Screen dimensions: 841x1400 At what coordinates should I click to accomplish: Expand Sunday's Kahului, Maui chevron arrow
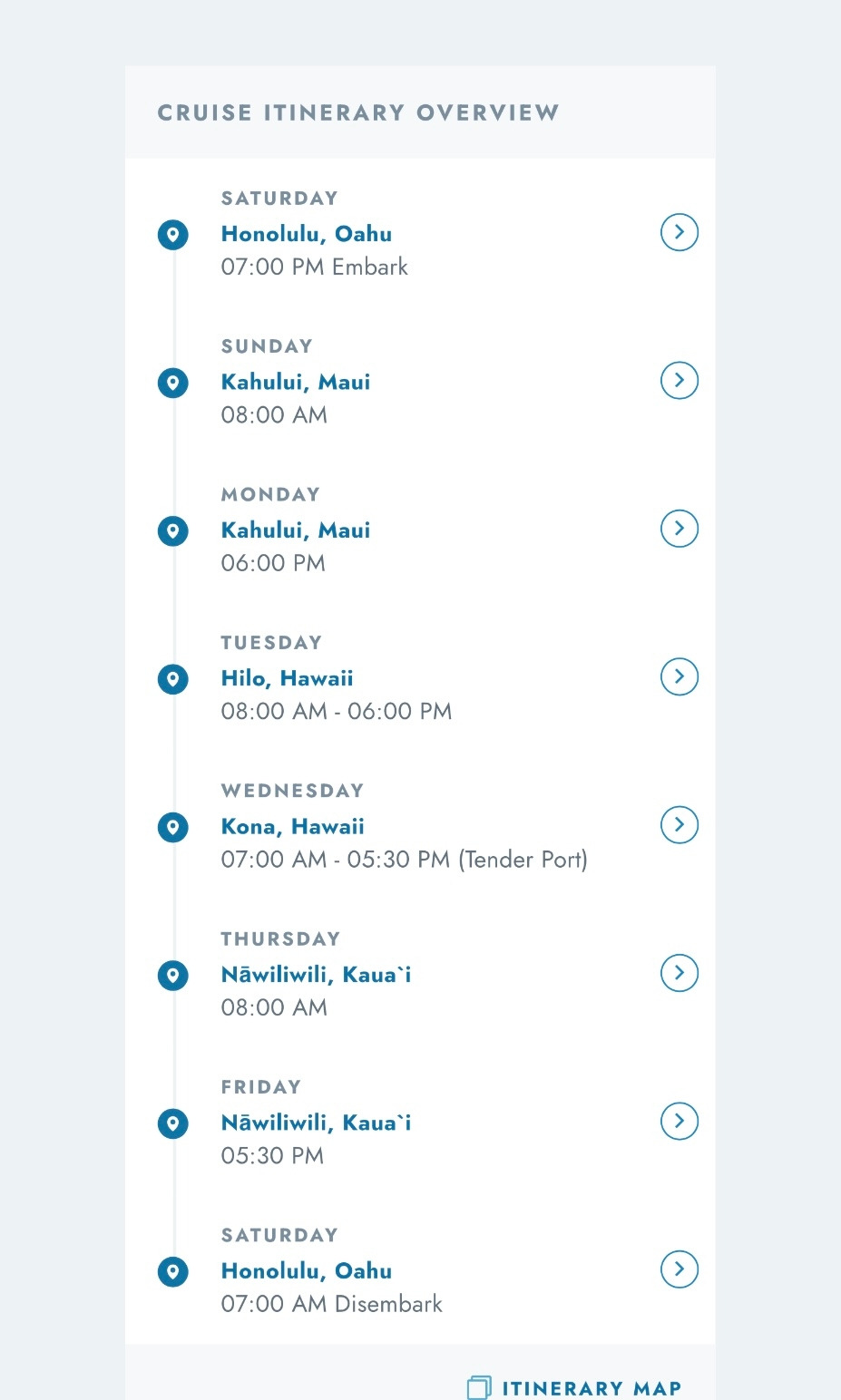[679, 380]
